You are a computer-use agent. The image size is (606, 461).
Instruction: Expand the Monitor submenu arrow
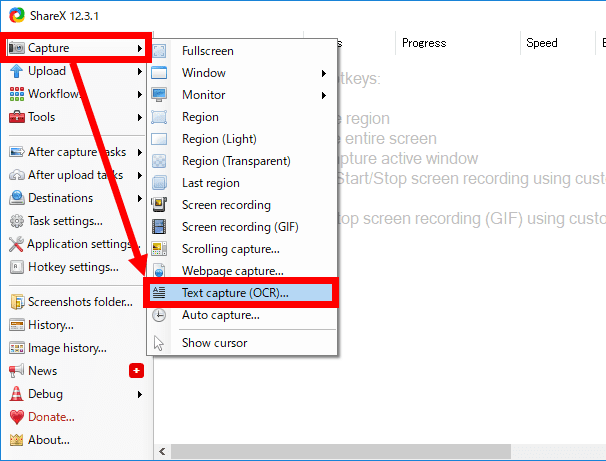[324, 95]
